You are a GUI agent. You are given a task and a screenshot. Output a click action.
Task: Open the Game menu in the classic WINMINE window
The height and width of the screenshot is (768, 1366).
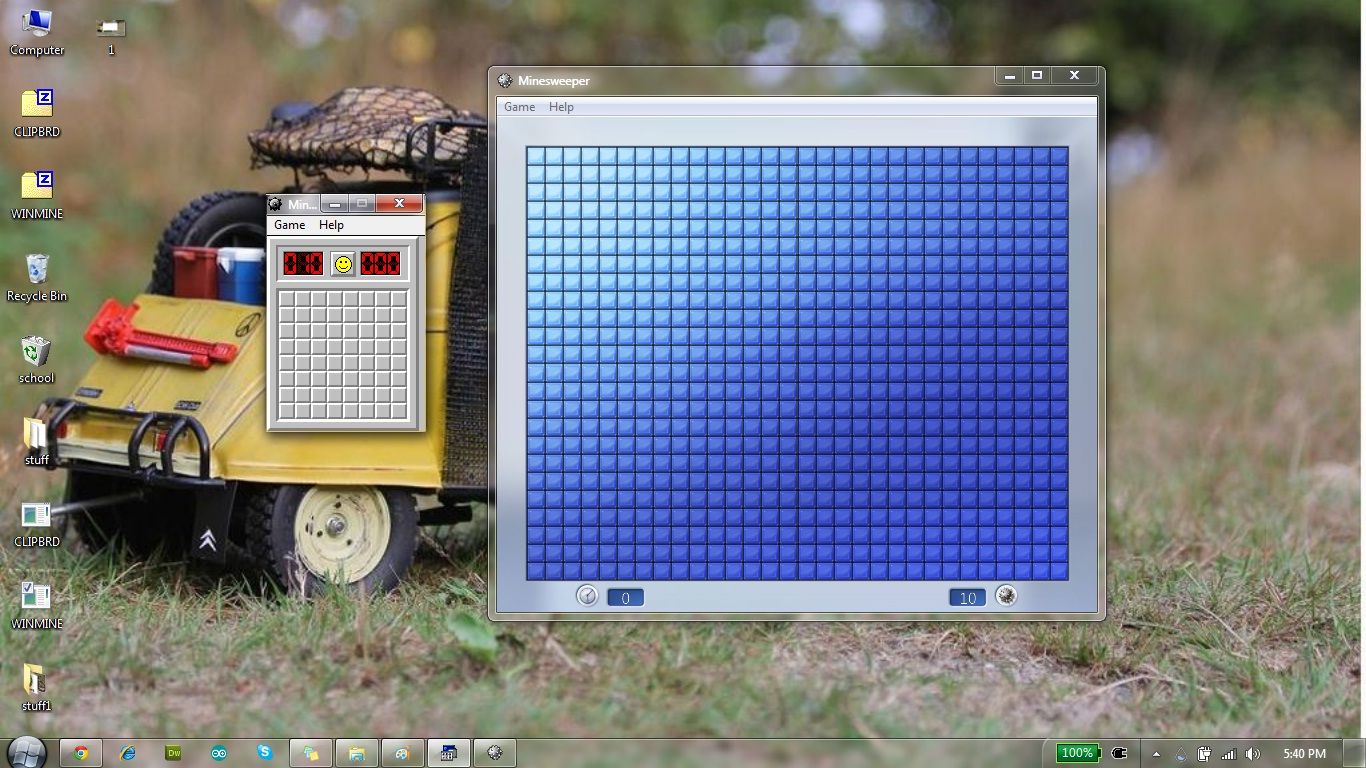pos(289,225)
